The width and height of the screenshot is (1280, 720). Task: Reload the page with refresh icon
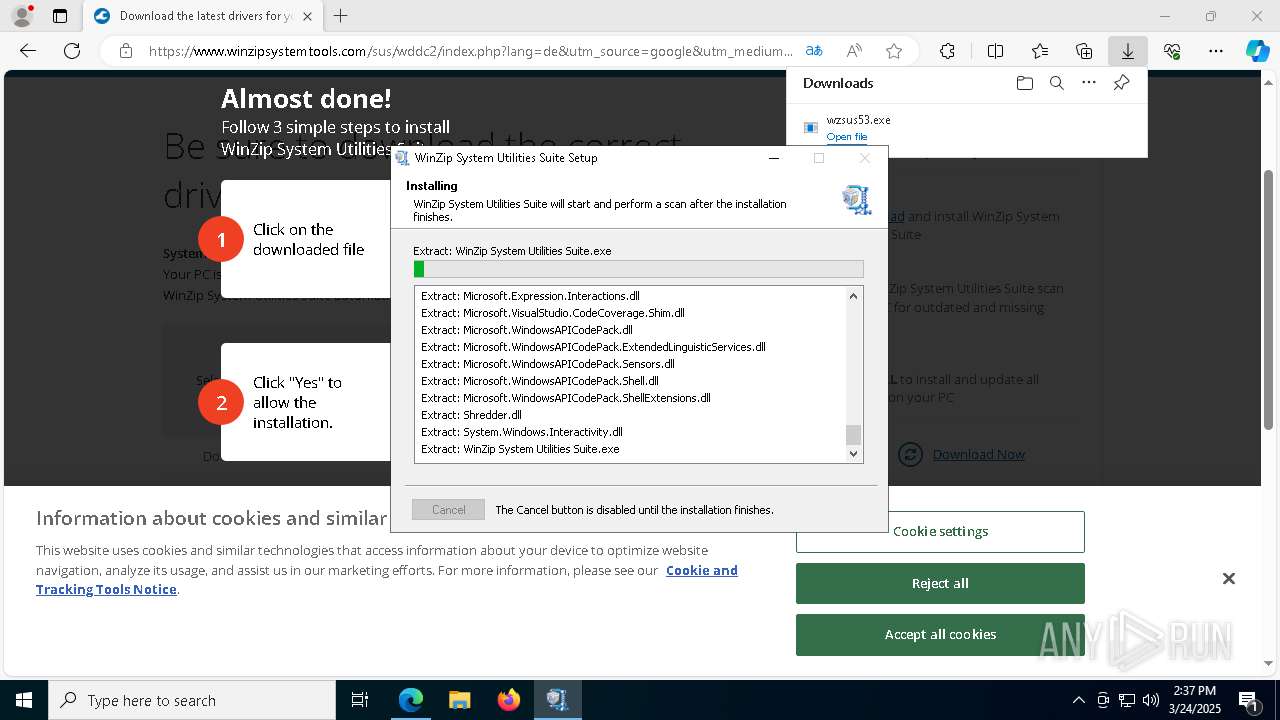point(72,51)
